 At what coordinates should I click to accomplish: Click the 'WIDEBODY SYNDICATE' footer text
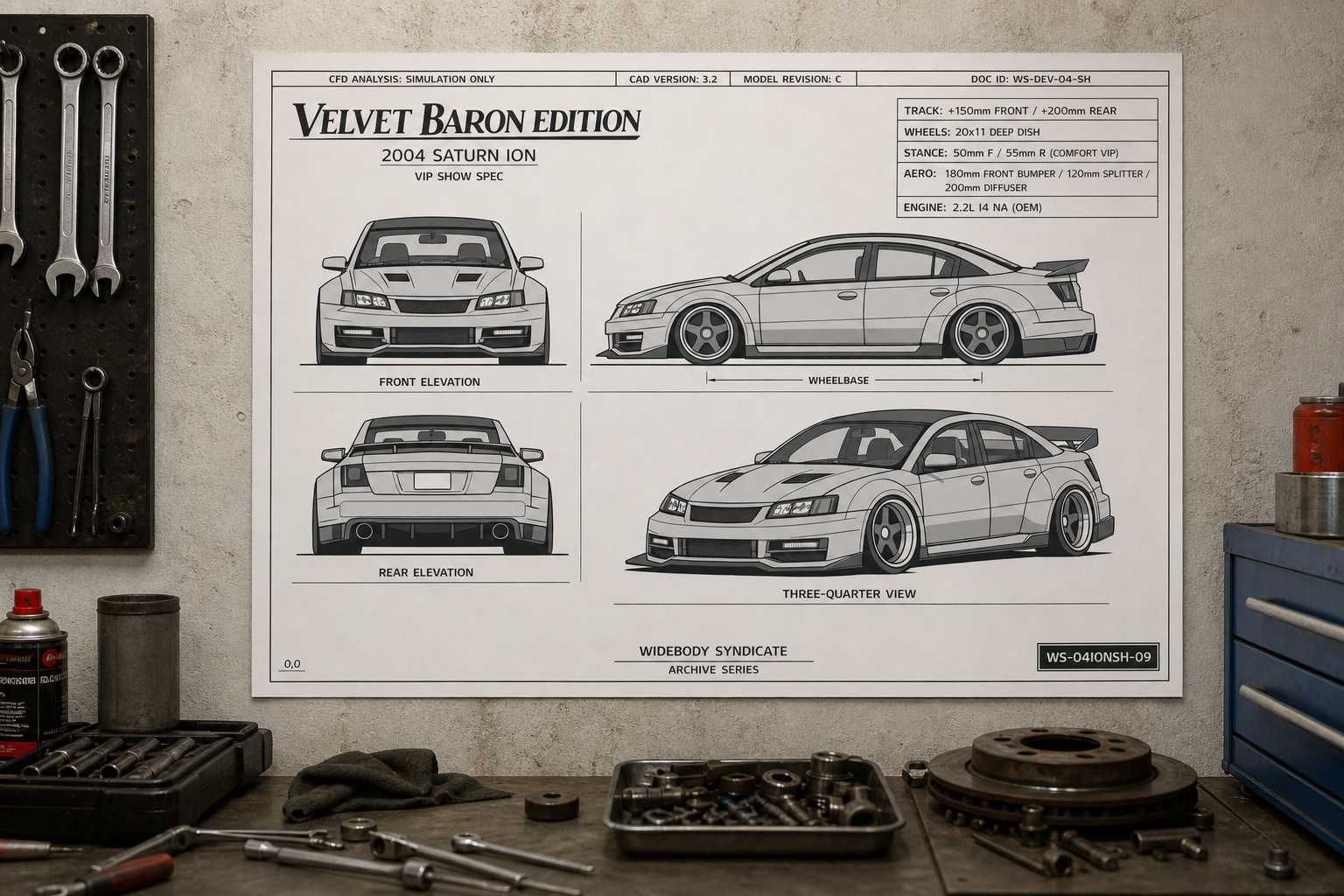pyautogui.click(x=713, y=651)
